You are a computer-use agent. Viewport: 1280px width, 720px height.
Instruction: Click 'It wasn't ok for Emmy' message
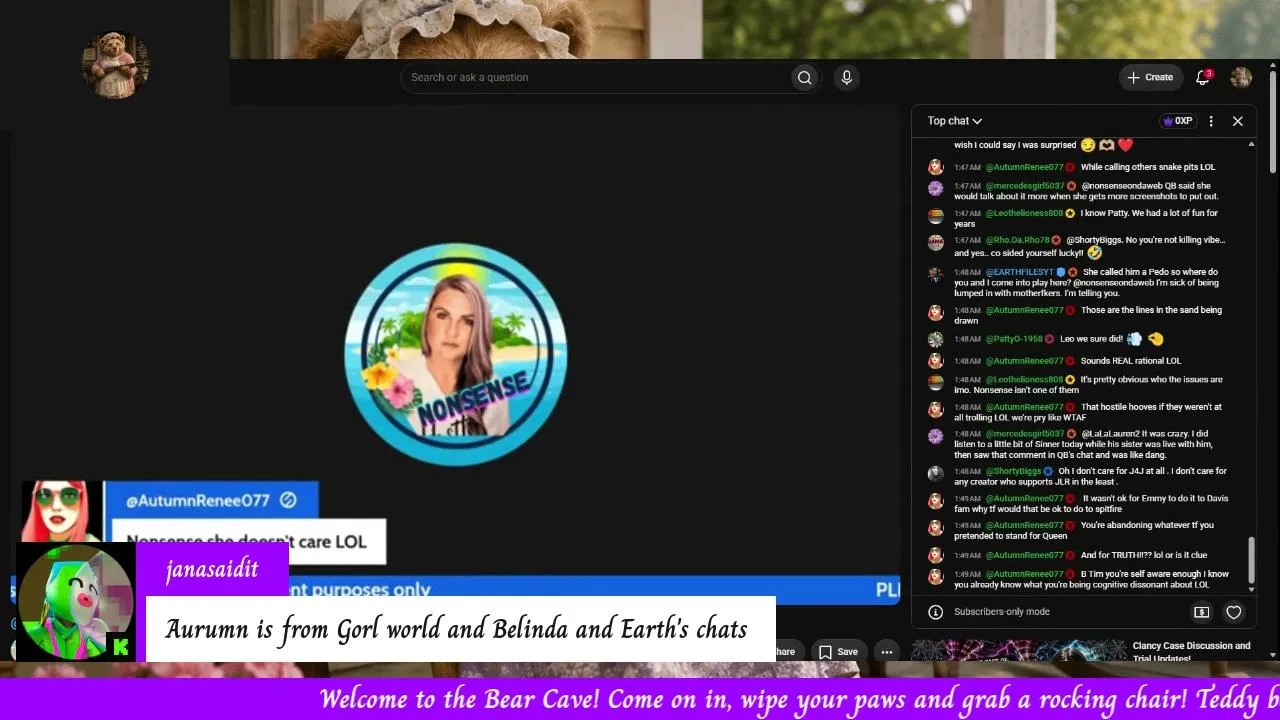[x=1091, y=503]
